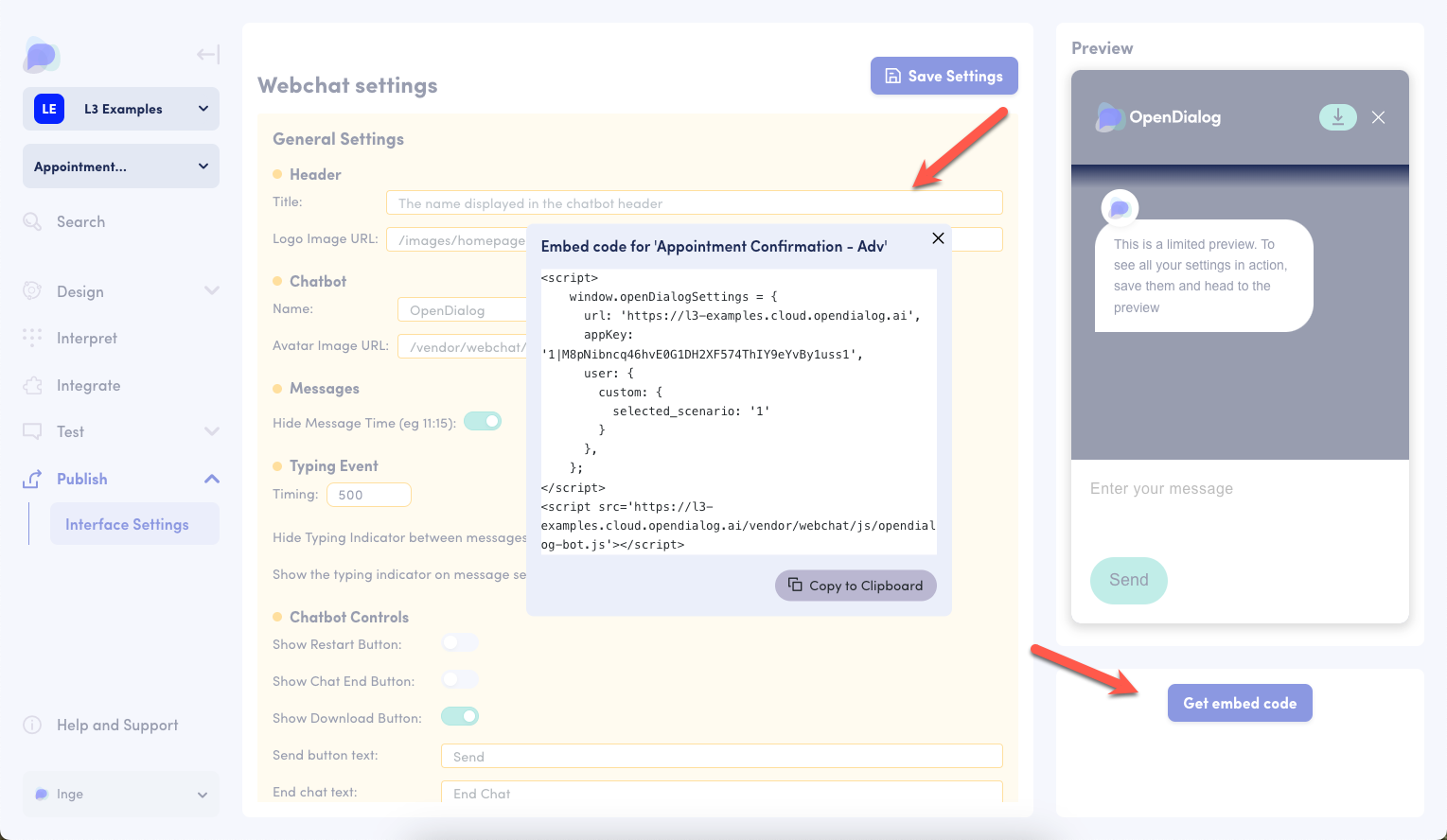The height and width of the screenshot is (840, 1447).
Task: Click the Help and Support info icon
Action: point(32,726)
